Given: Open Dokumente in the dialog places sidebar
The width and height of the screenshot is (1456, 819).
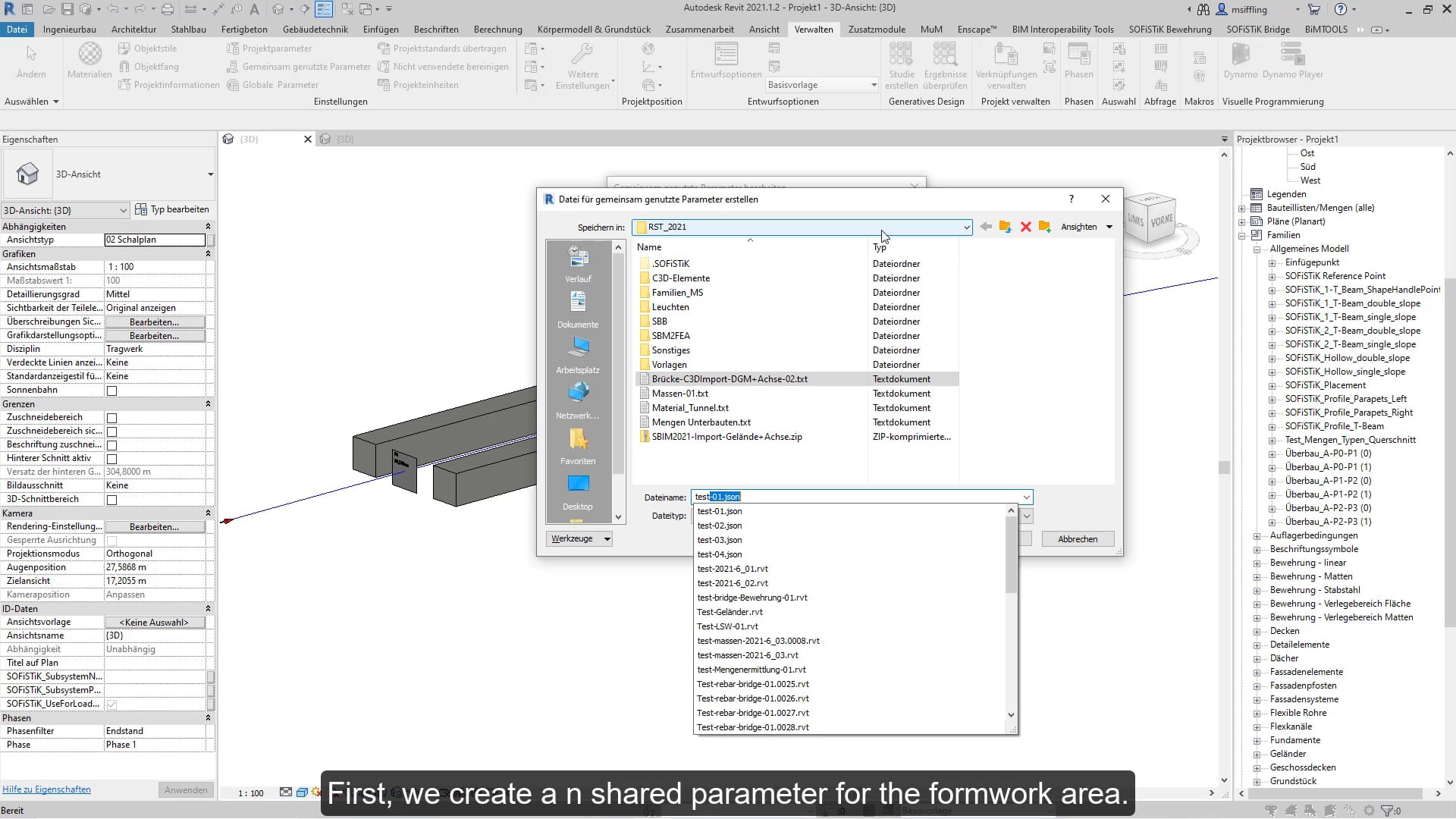Looking at the screenshot, I should click(578, 309).
